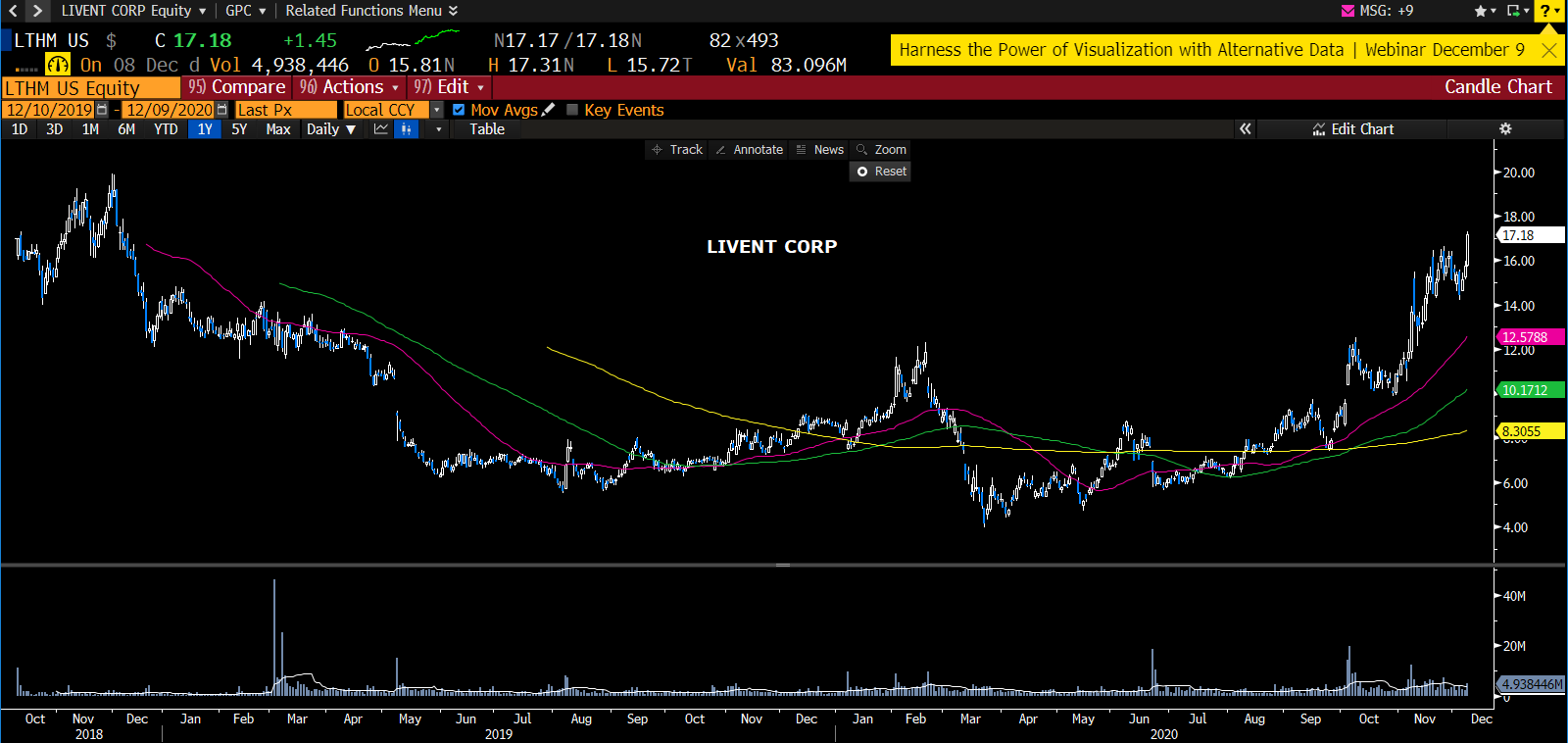
Task: Click the yellow 8.3055 average tag
Action: pyautogui.click(x=1532, y=431)
